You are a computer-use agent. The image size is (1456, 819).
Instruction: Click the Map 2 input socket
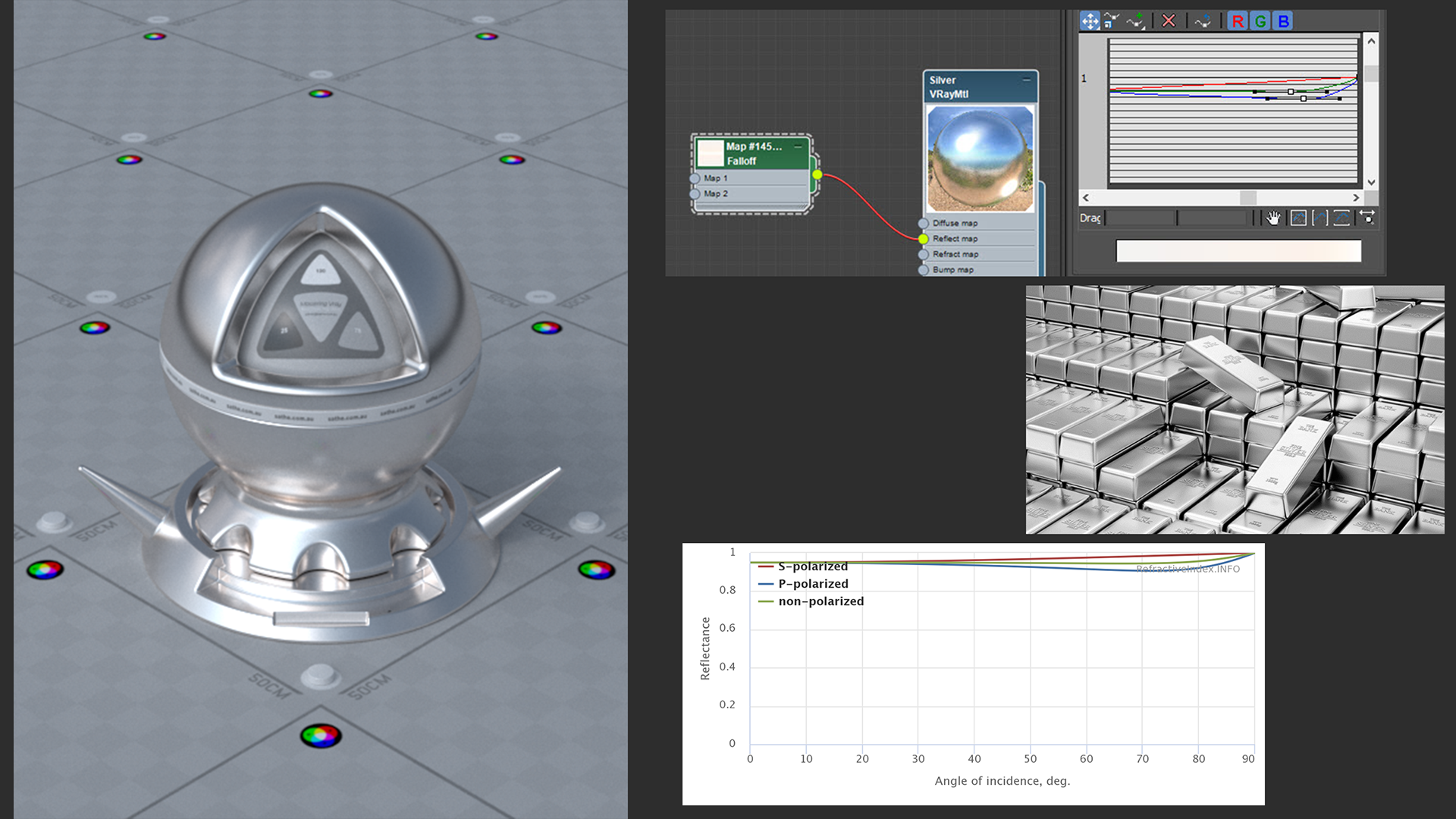(695, 194)
